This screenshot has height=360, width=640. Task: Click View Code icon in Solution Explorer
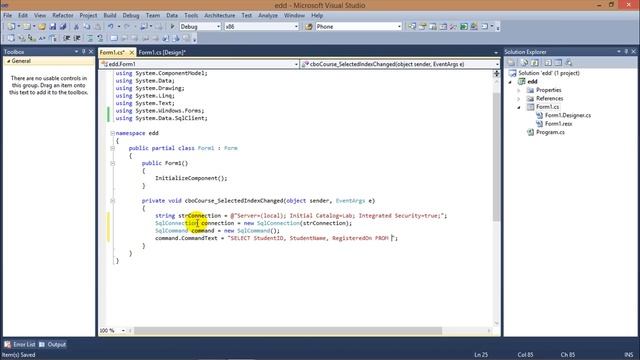[548, 62]
